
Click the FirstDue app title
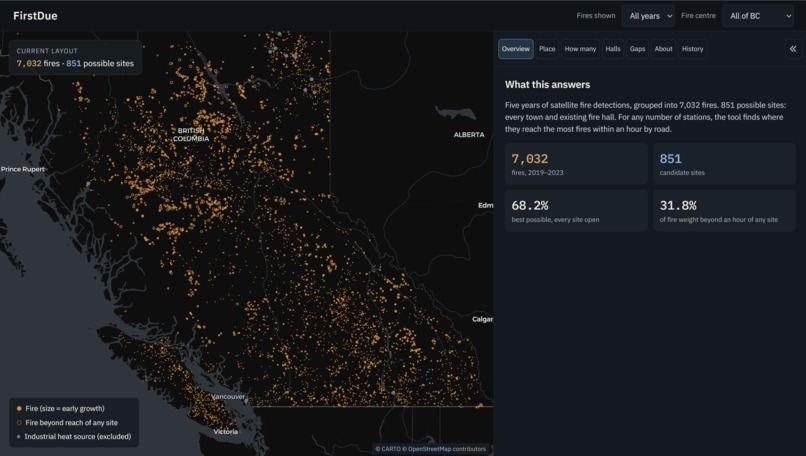coord(35,16)
